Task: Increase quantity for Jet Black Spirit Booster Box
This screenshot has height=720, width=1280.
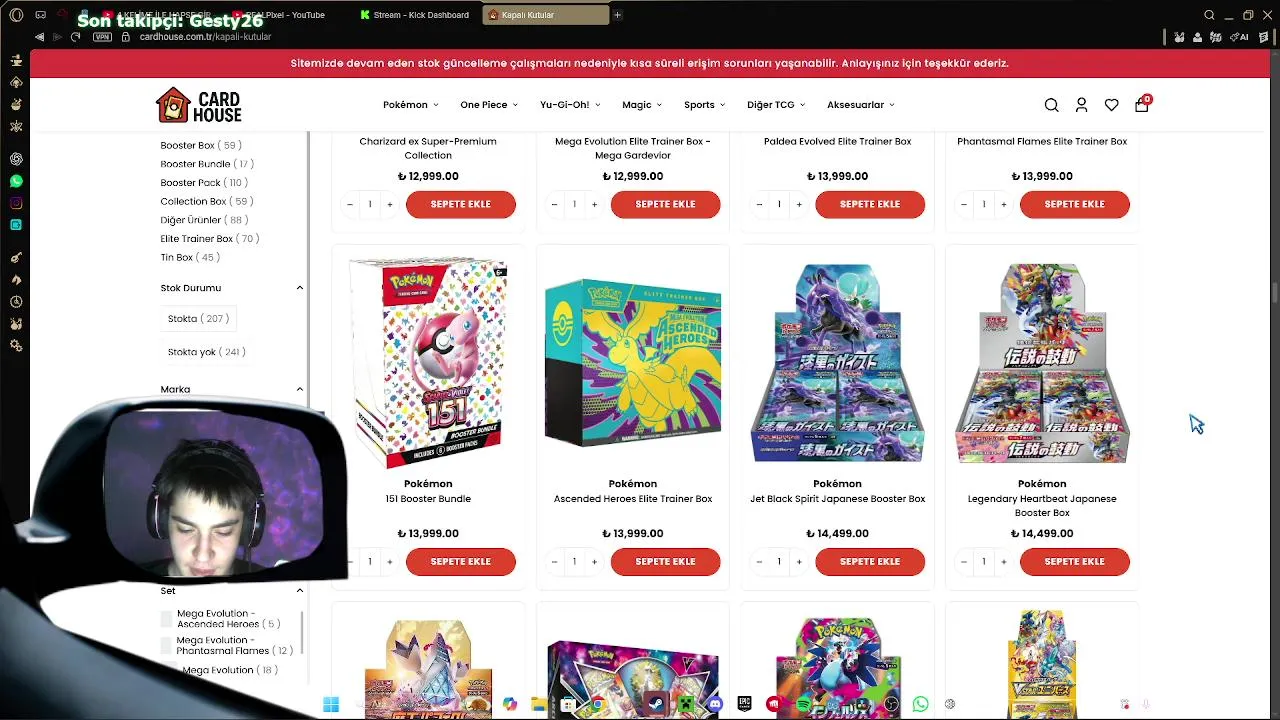Action: (x=799, y=562)
